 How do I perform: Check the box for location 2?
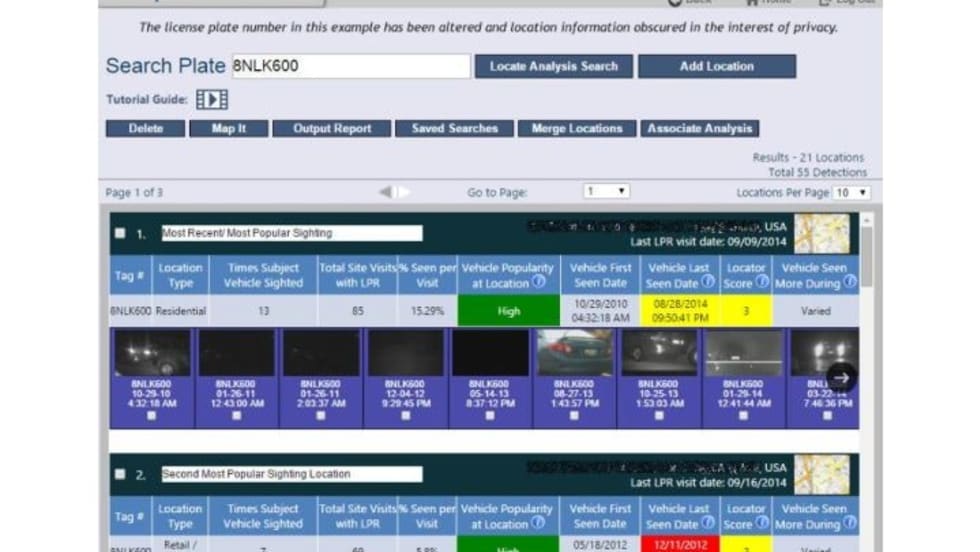pyautogui.click(x=120, y=474)
